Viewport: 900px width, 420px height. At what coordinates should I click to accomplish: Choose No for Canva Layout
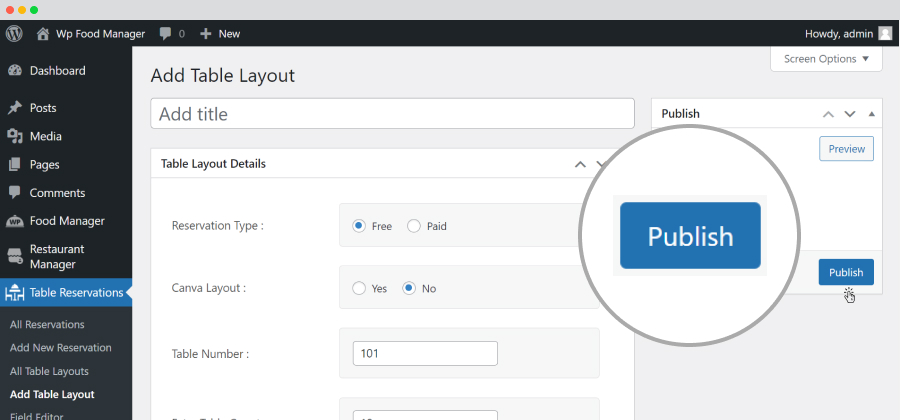pos(409,288)
